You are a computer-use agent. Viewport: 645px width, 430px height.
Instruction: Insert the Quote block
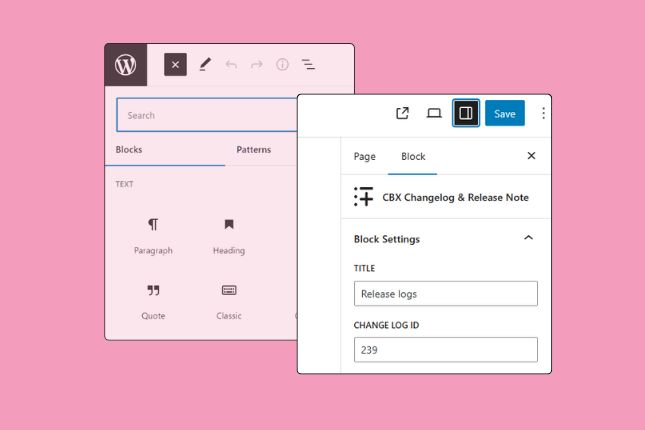[x=153, y=302]
